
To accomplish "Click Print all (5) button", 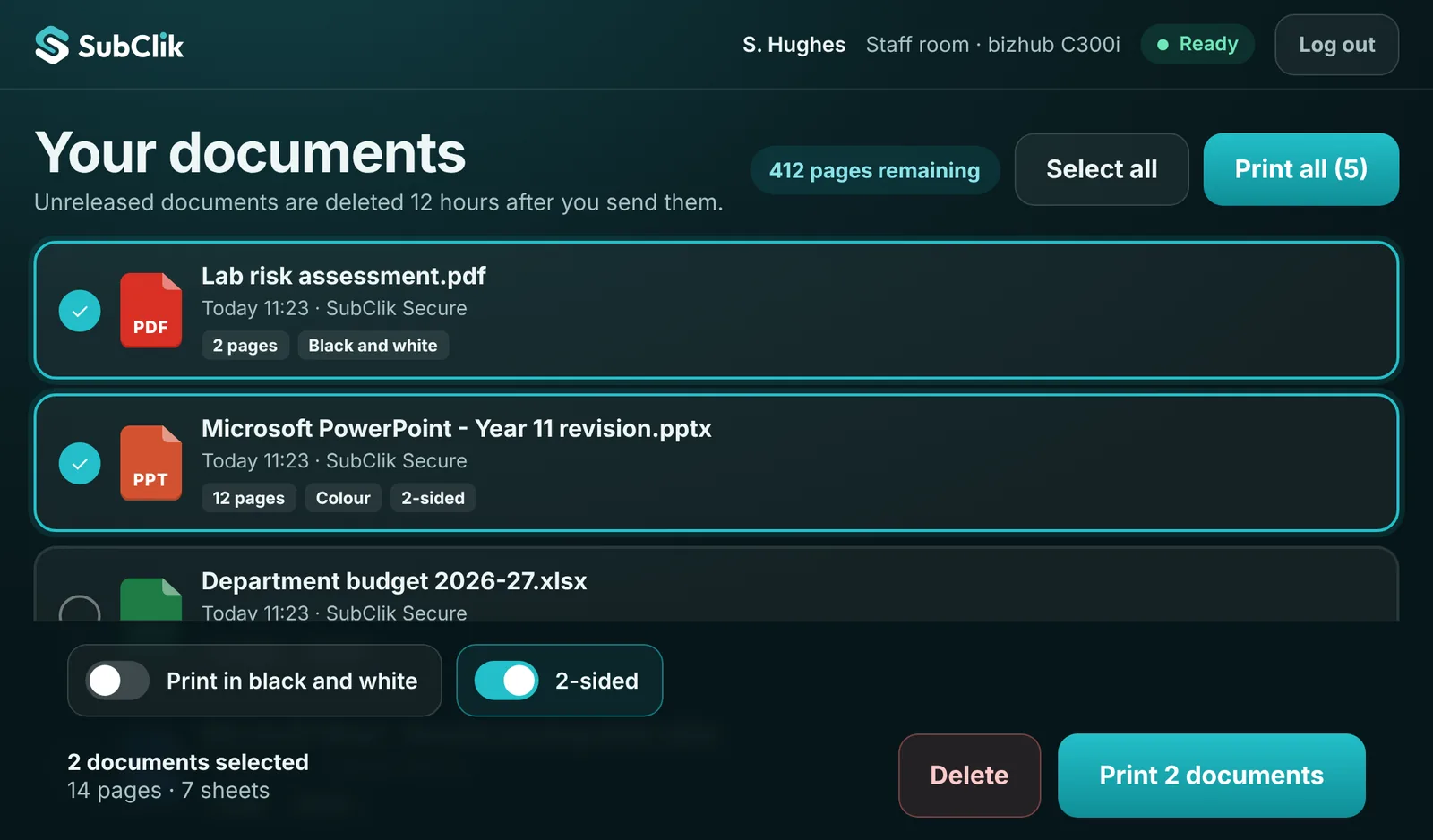I will click(1300, 169).
